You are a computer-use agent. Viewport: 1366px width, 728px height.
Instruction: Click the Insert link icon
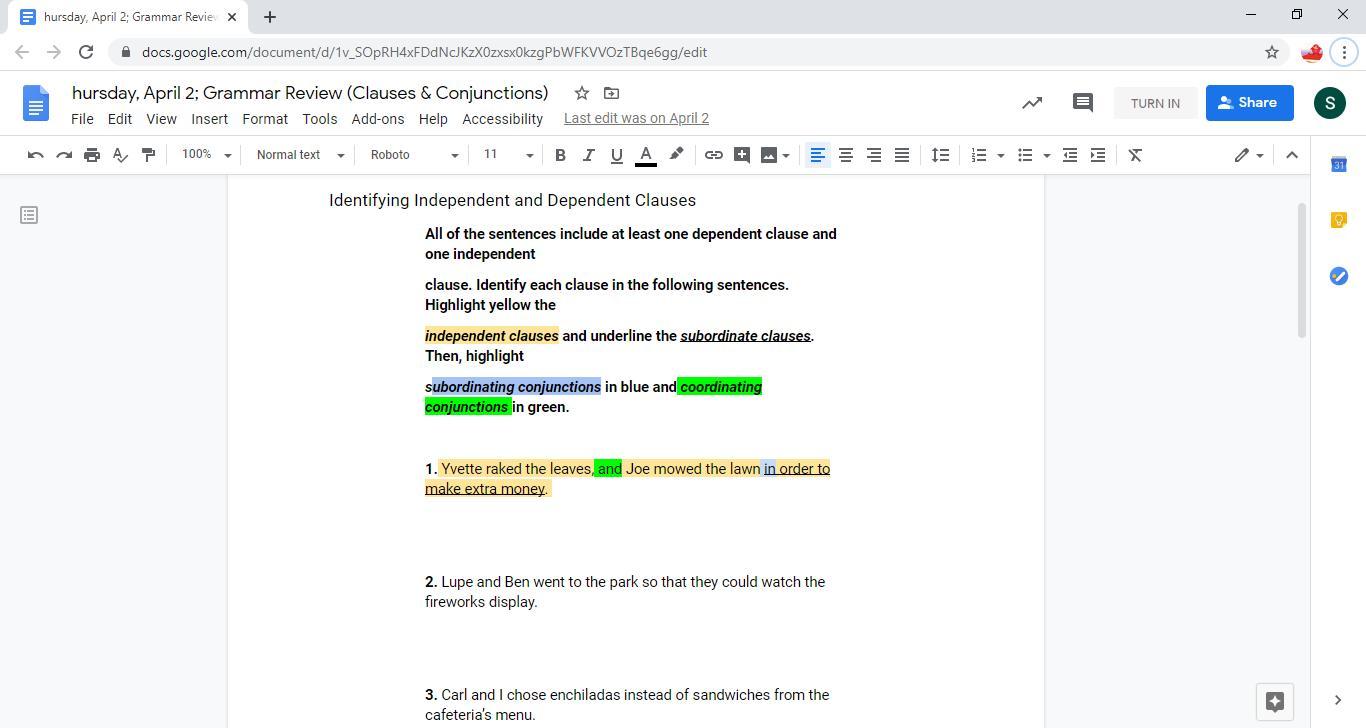coord(713,155)
